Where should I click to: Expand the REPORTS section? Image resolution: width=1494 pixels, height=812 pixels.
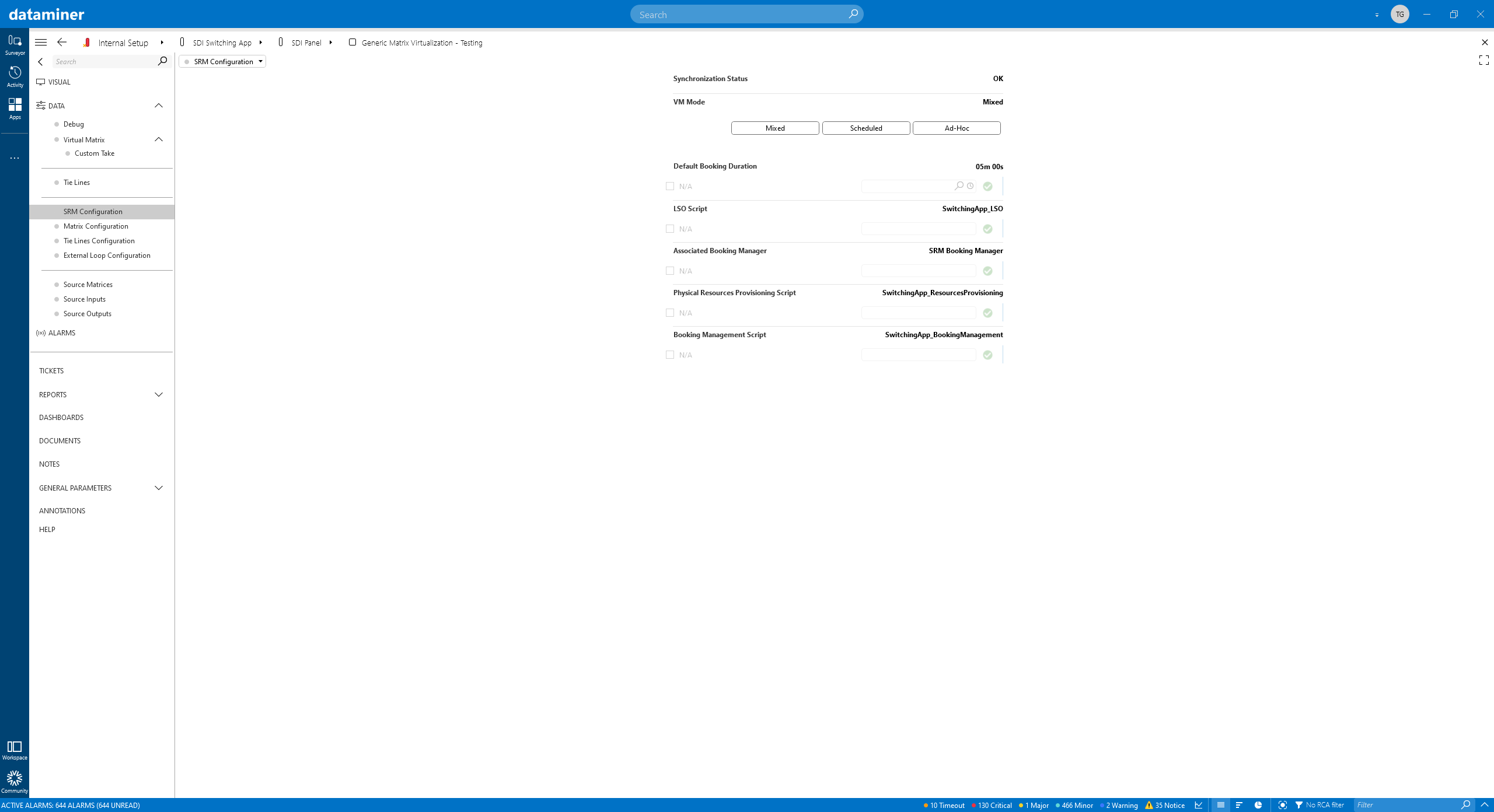click(x=158, y=395)
